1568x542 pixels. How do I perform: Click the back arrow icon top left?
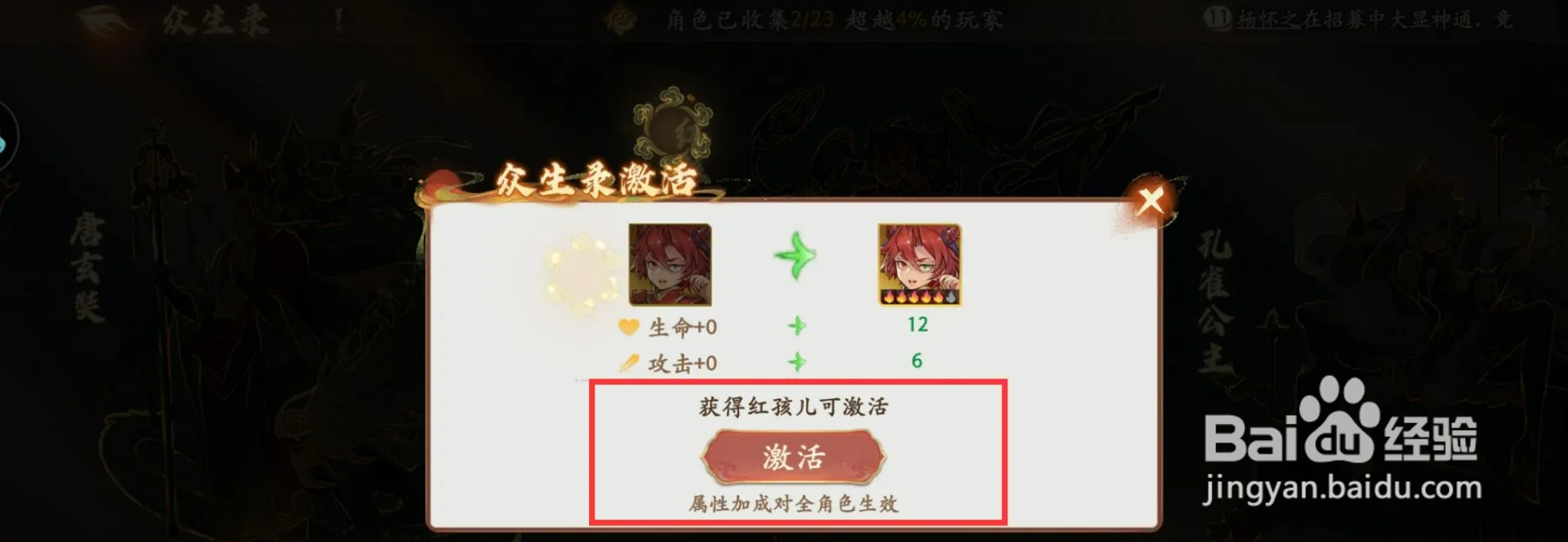pos(109,20)
